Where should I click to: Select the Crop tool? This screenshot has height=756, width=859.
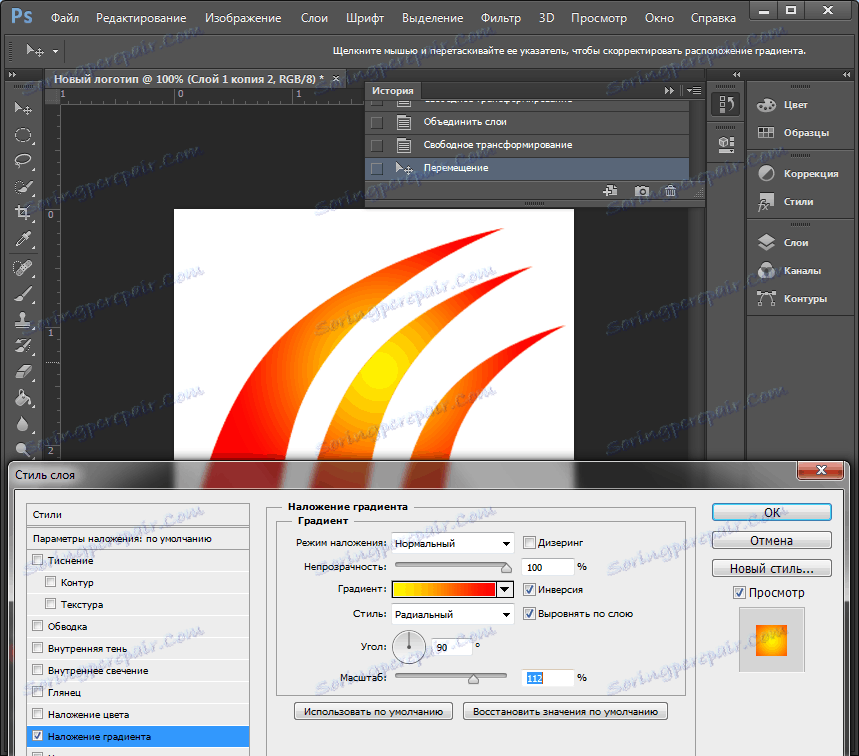coord(23,213)
